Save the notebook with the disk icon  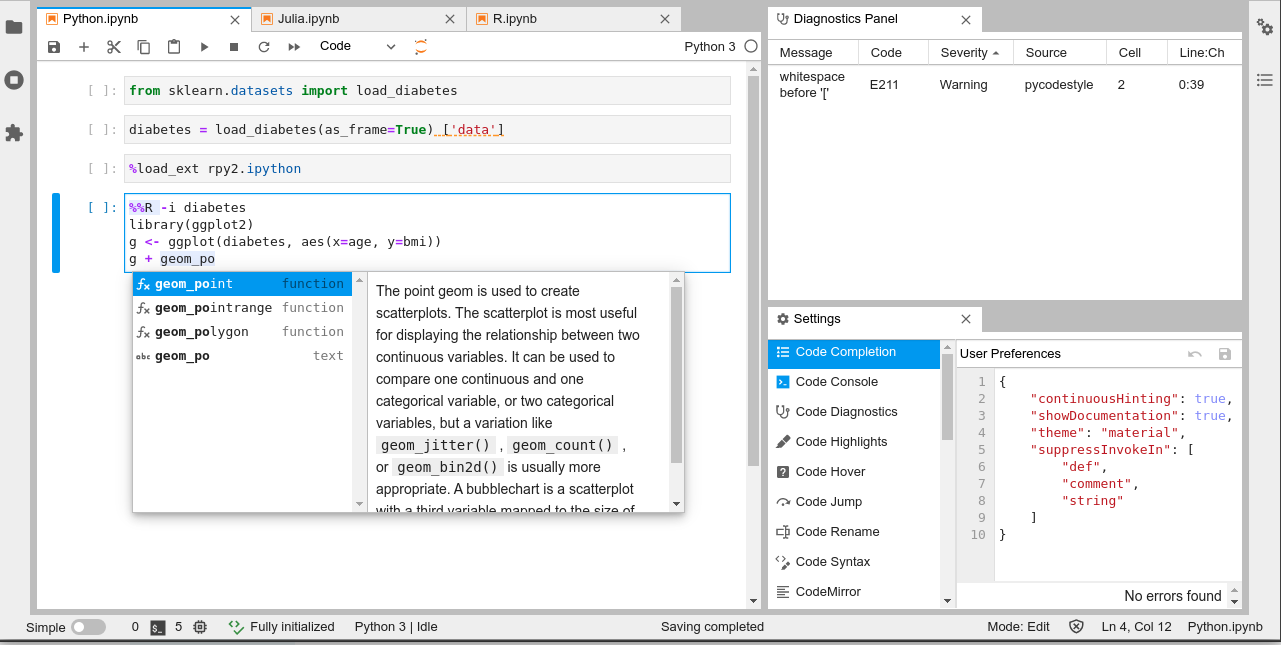(x=54, y=47)
